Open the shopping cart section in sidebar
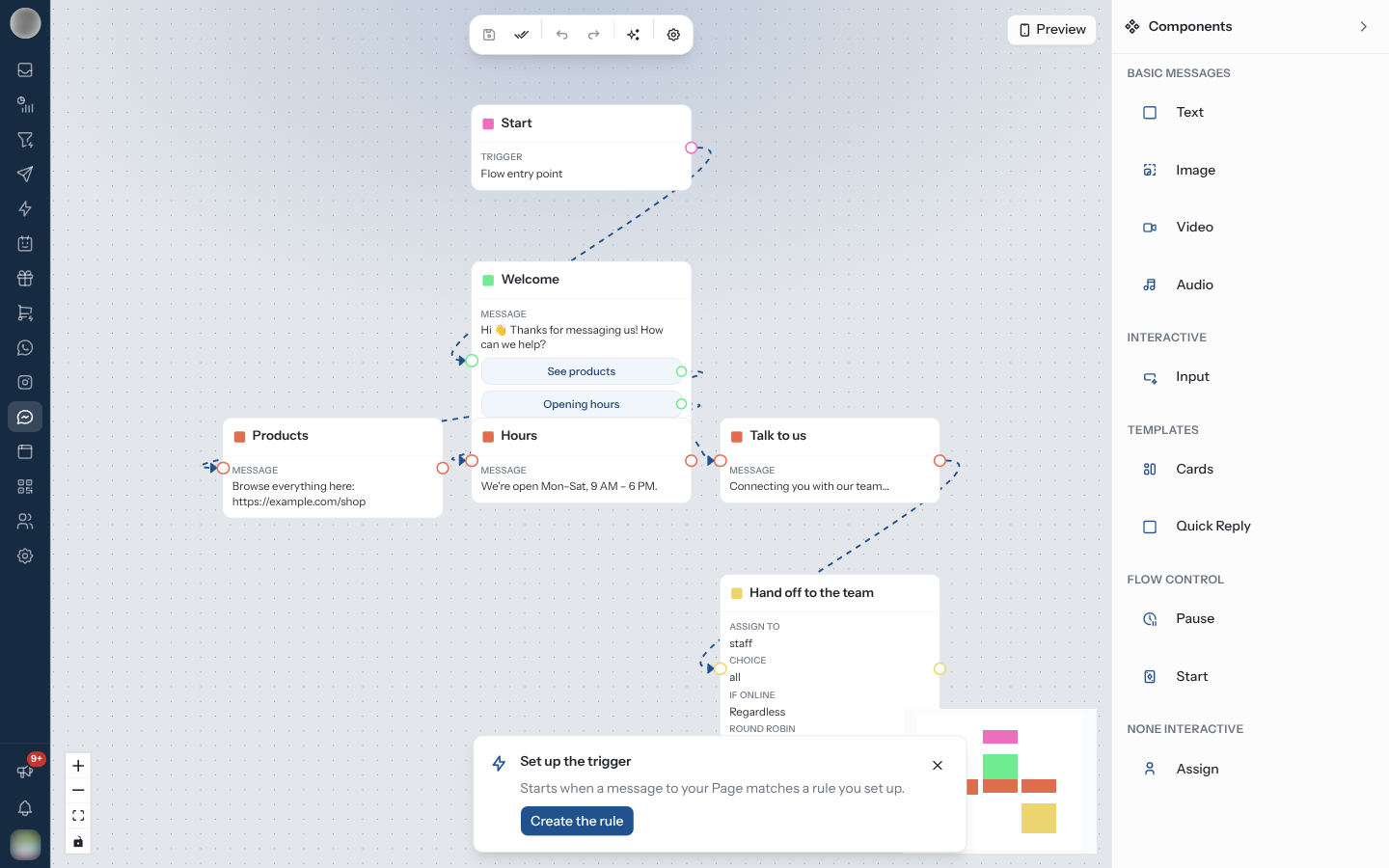1389x868 pixels. click(x=25, y=313)
